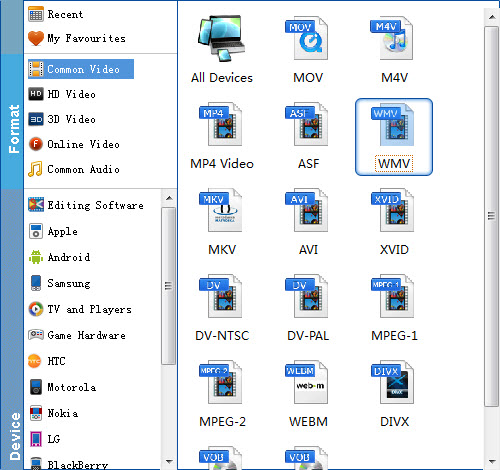Open the Recent category
This screenshot has width=500, height=470.
click(x=56, y=14)
